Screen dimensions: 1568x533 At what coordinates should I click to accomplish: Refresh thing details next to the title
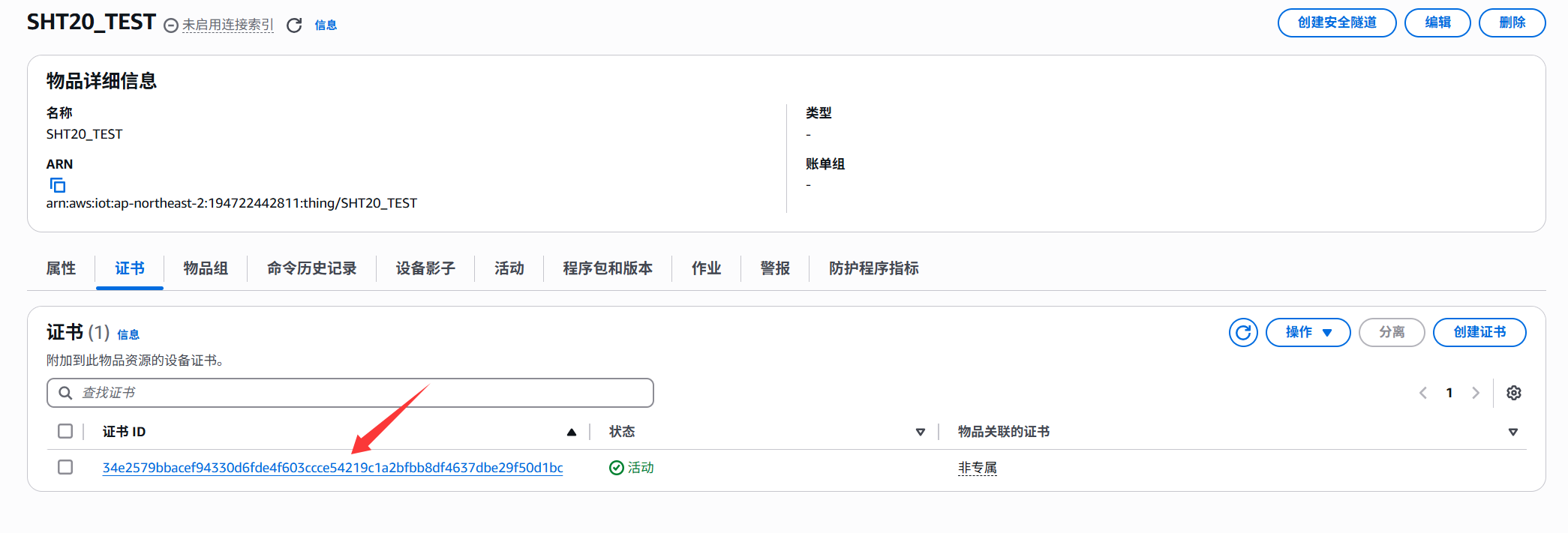[294, 25]
